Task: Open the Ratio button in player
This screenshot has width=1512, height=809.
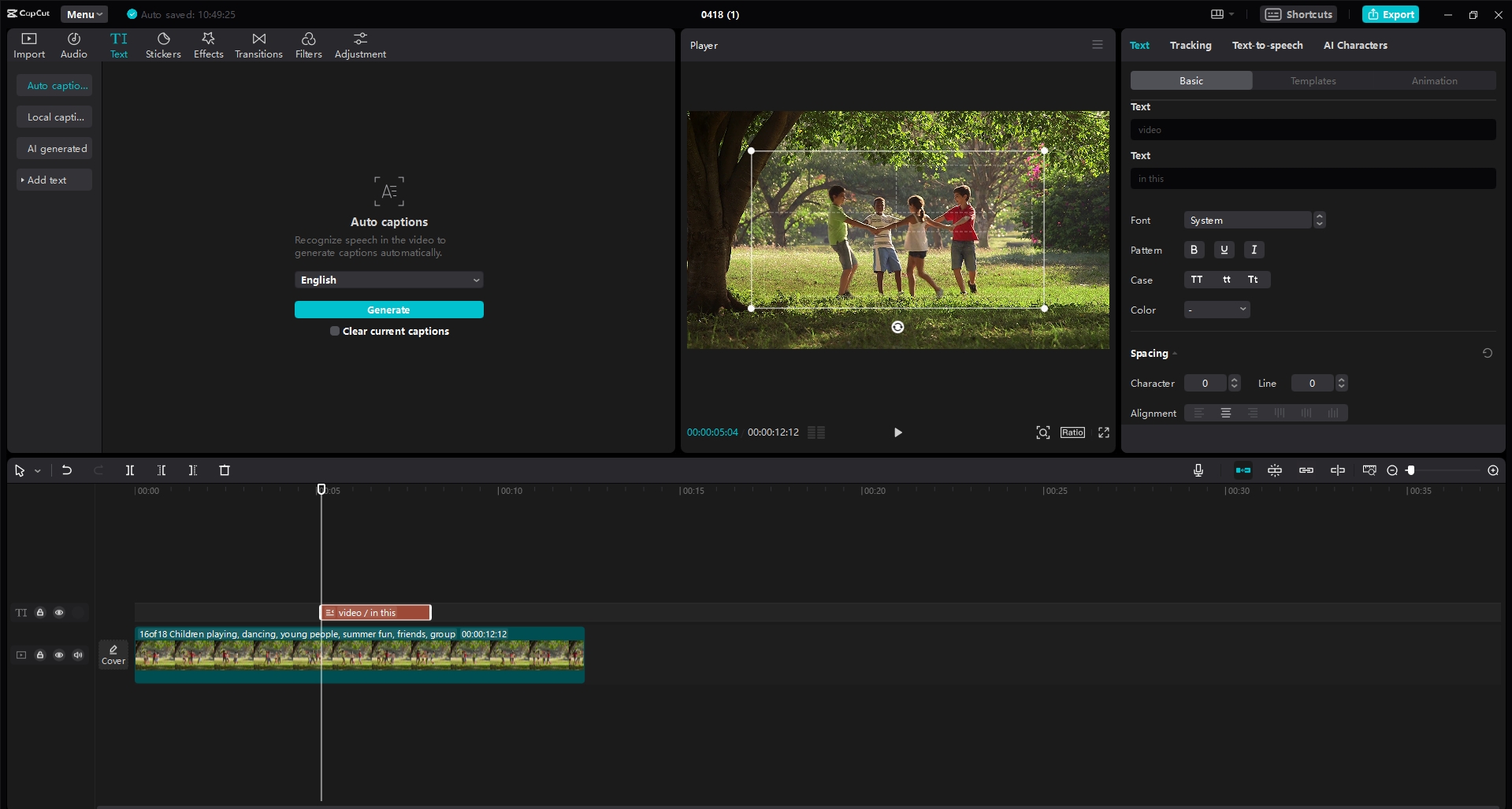Action: pos(1072,432)
